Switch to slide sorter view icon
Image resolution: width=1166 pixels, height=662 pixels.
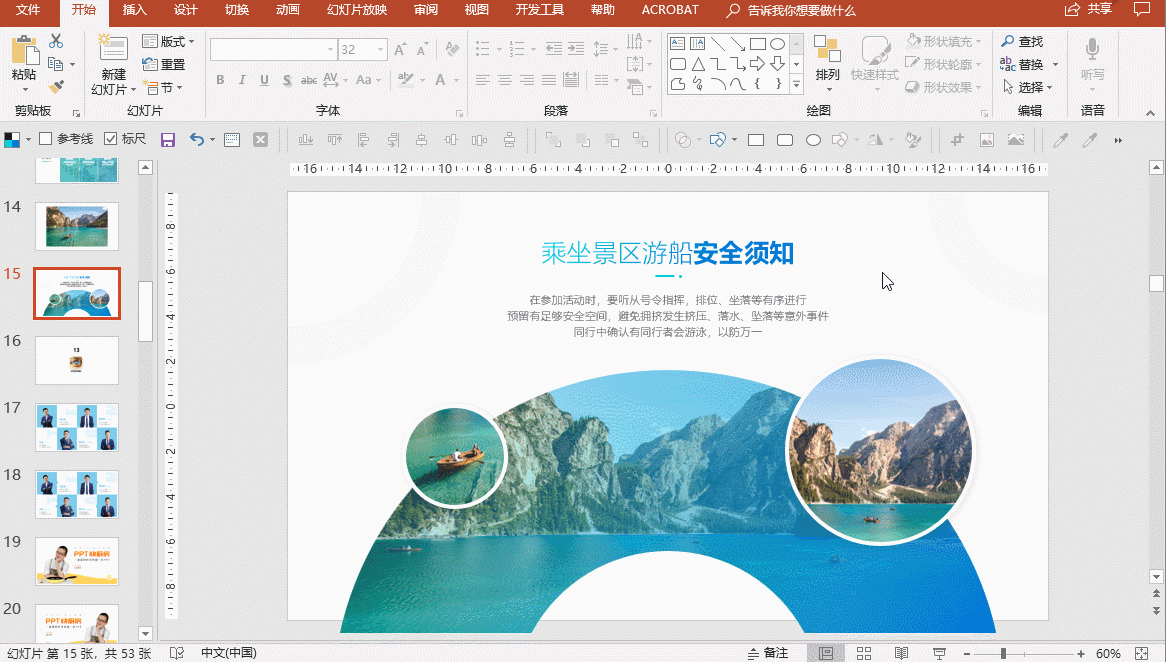(863, 653)
